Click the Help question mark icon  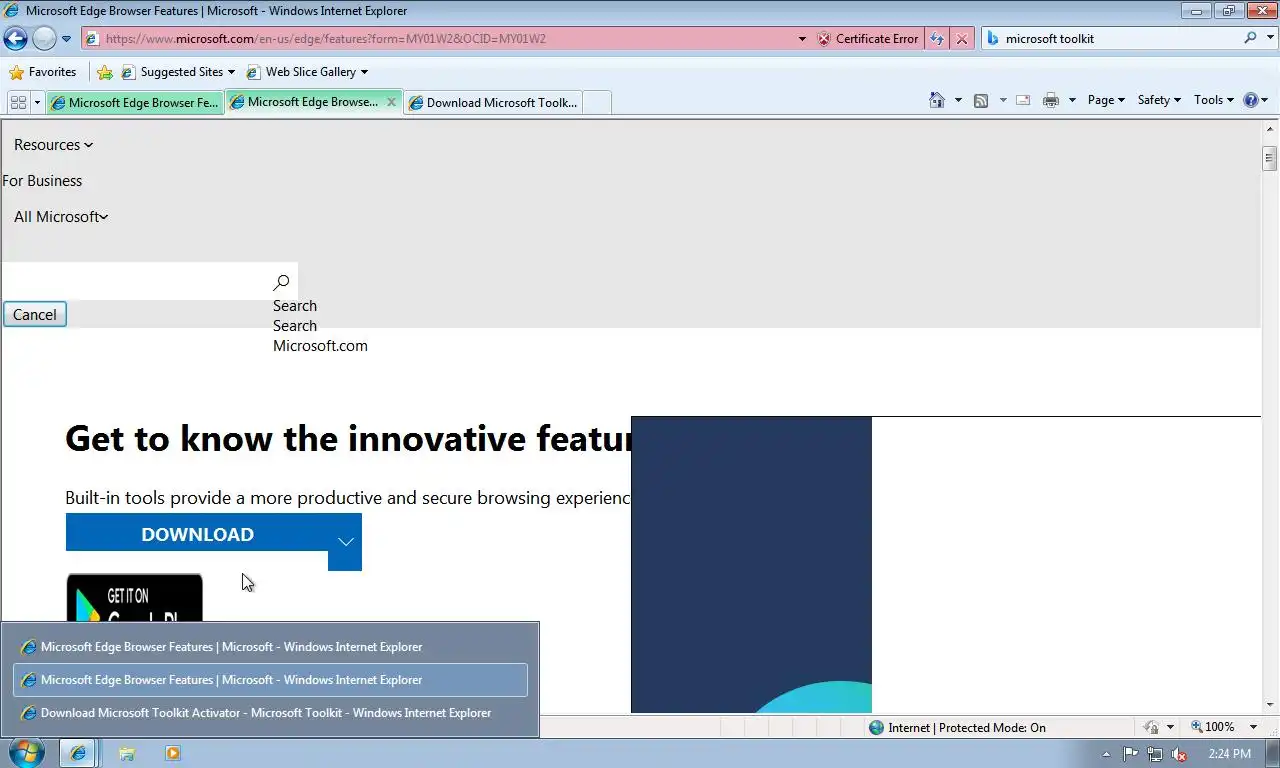(1250, 100)
